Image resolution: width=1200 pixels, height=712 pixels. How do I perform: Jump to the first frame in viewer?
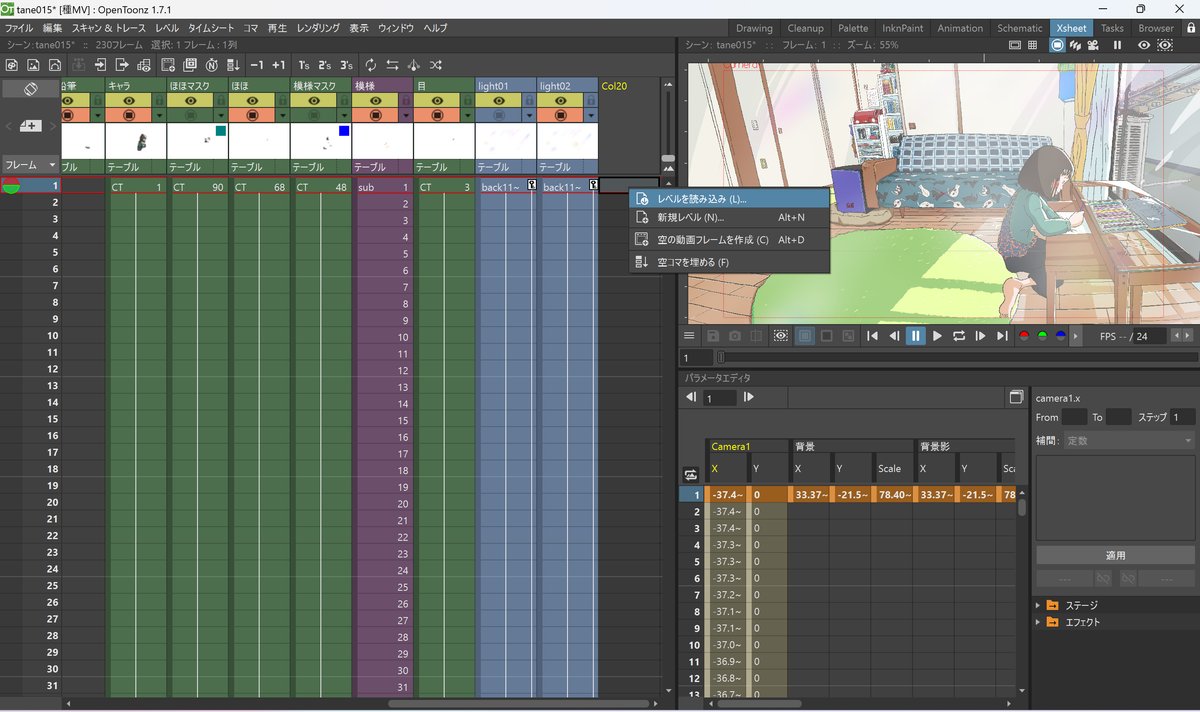coord(872,336)
